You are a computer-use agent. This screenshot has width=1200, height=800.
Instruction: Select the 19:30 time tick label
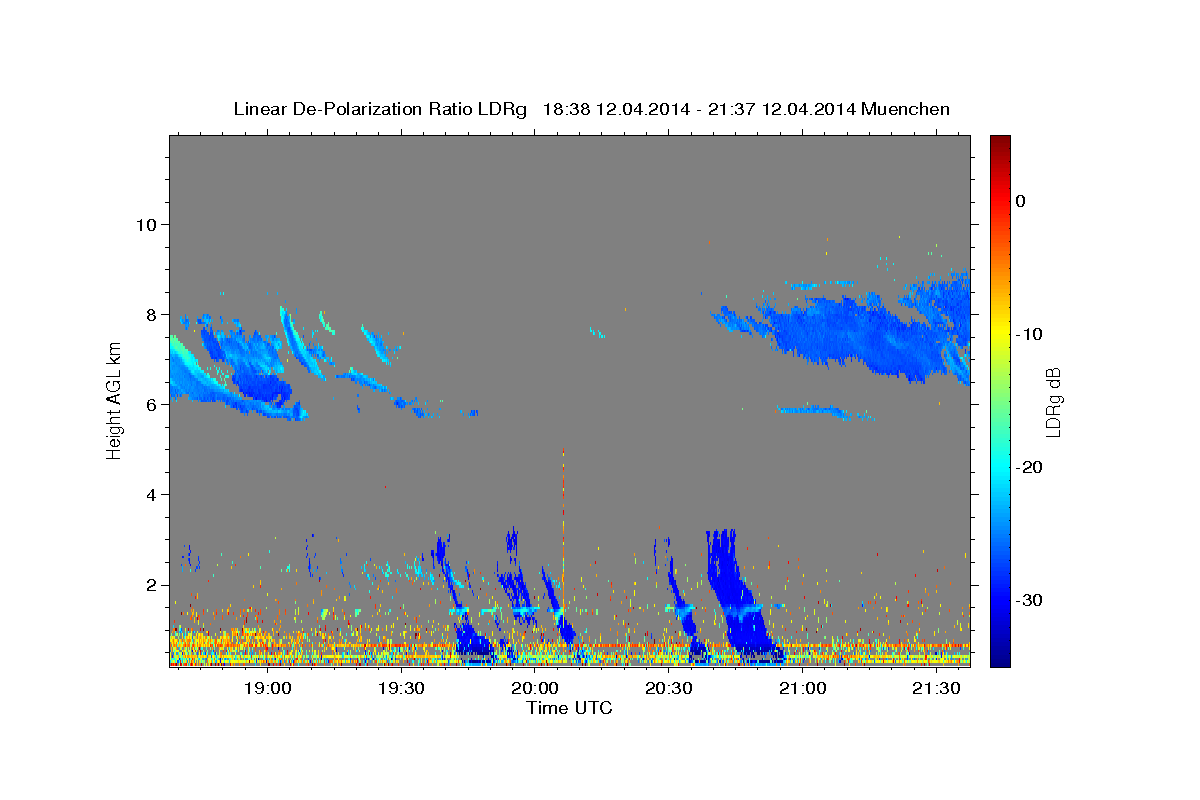click(401, 689)
